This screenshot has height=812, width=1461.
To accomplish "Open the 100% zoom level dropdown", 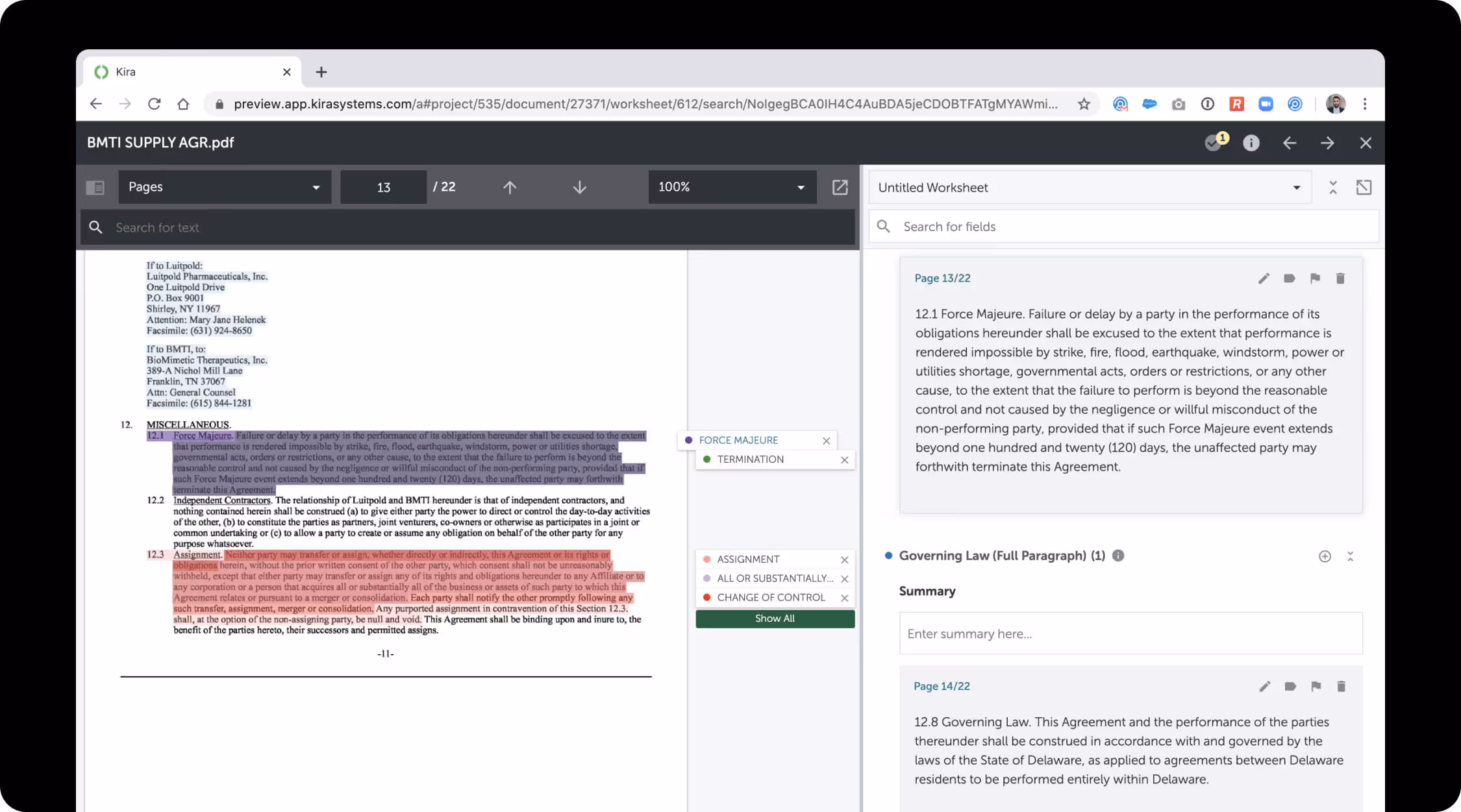I will tap(731, 188).
